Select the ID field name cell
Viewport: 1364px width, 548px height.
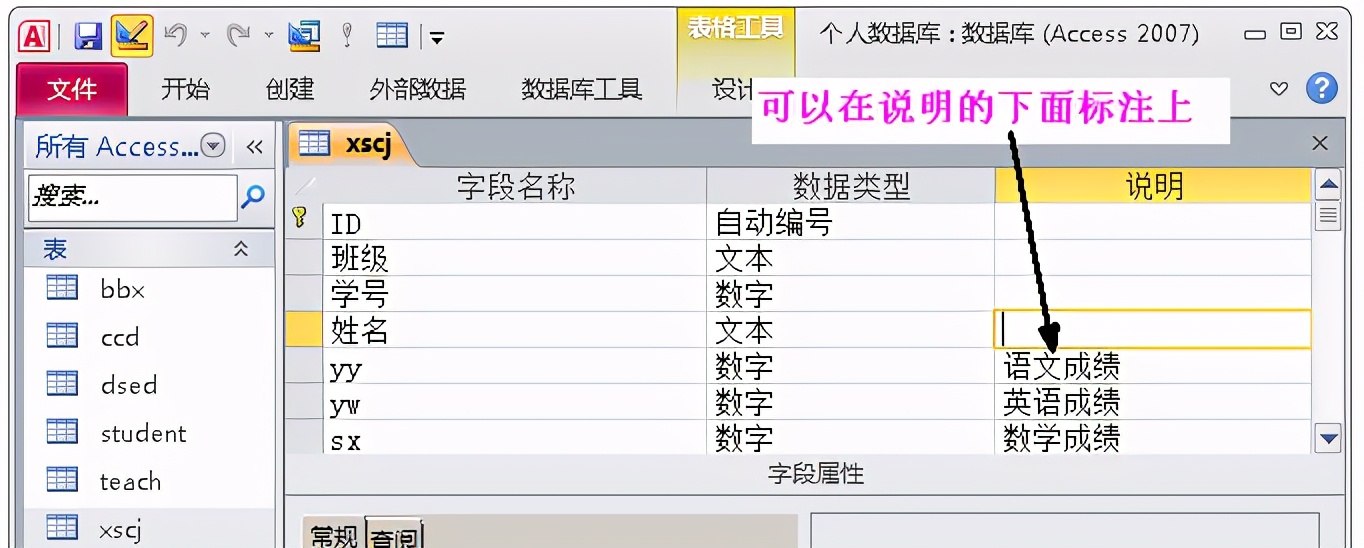click(x=515, y=222)
